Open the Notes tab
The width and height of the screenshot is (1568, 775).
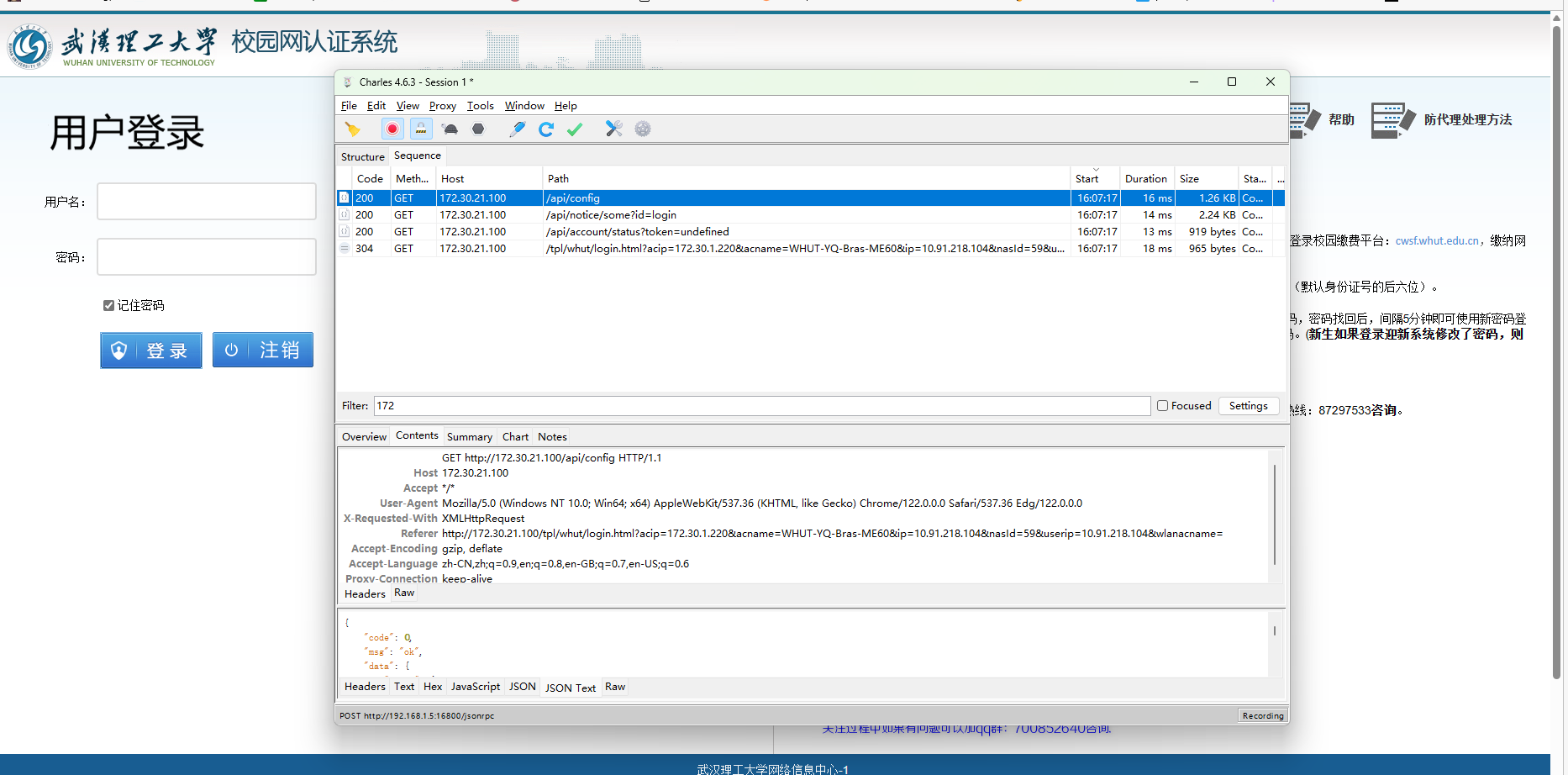pos(552,436)
